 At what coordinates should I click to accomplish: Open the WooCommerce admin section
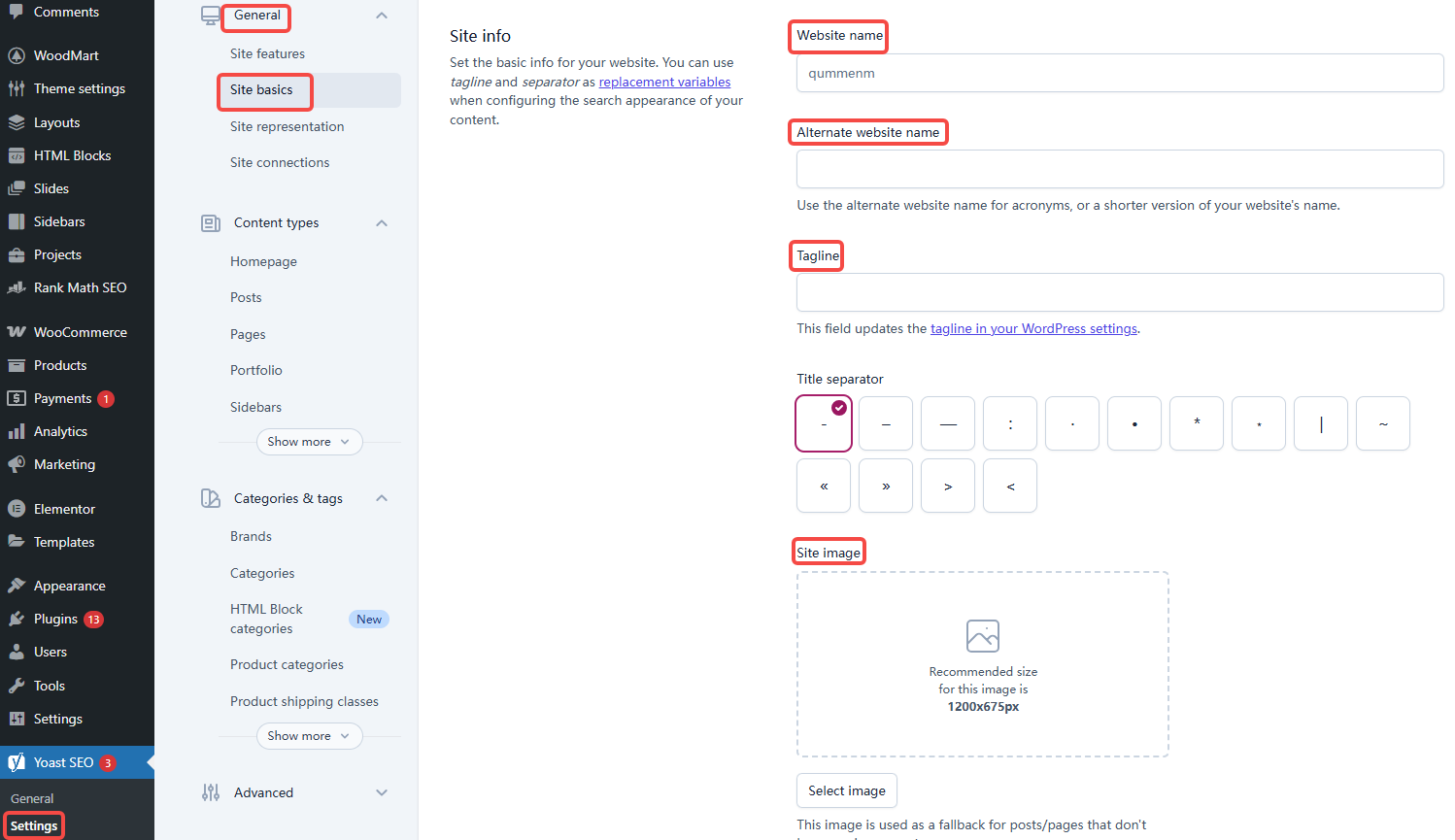tap(17, 331)
